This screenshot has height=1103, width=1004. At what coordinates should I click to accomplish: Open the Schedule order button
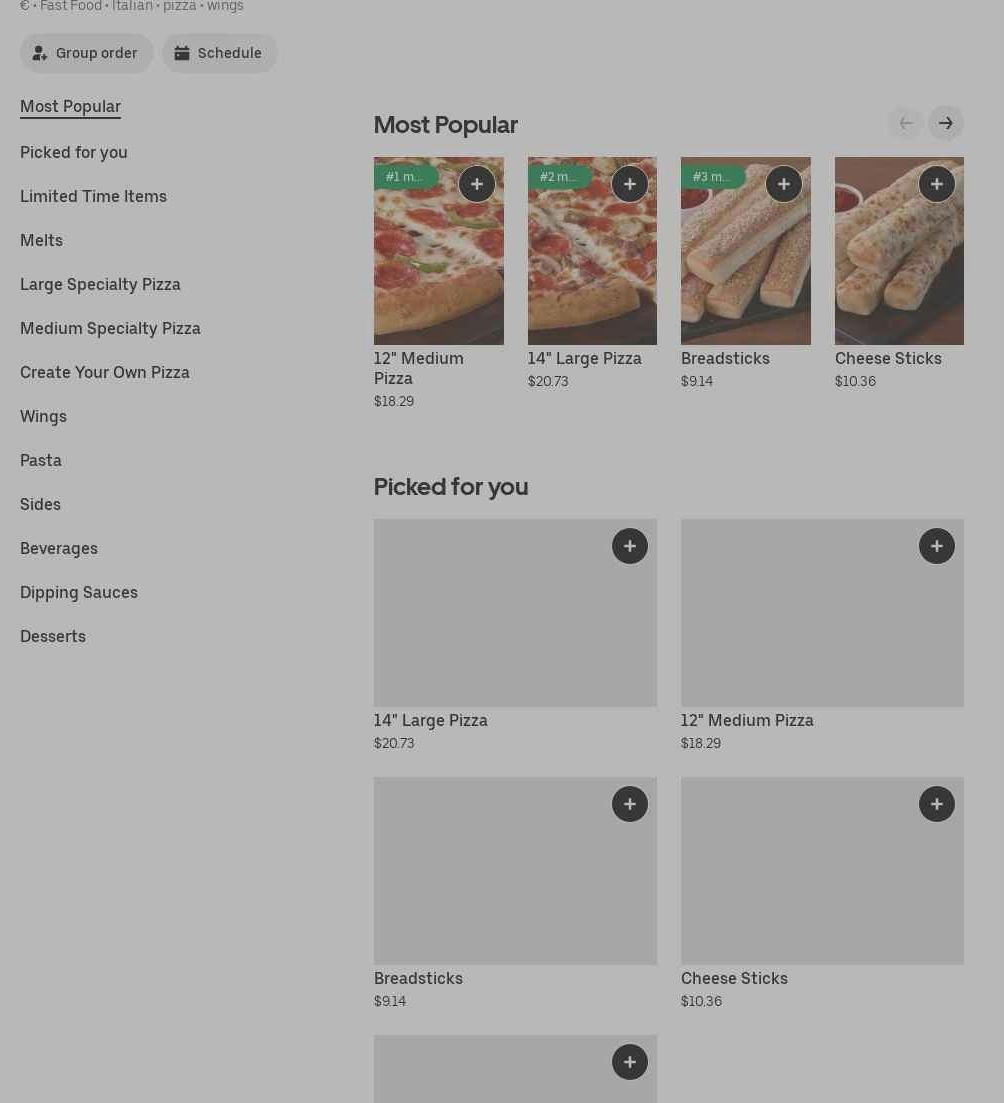pos(219,53)
